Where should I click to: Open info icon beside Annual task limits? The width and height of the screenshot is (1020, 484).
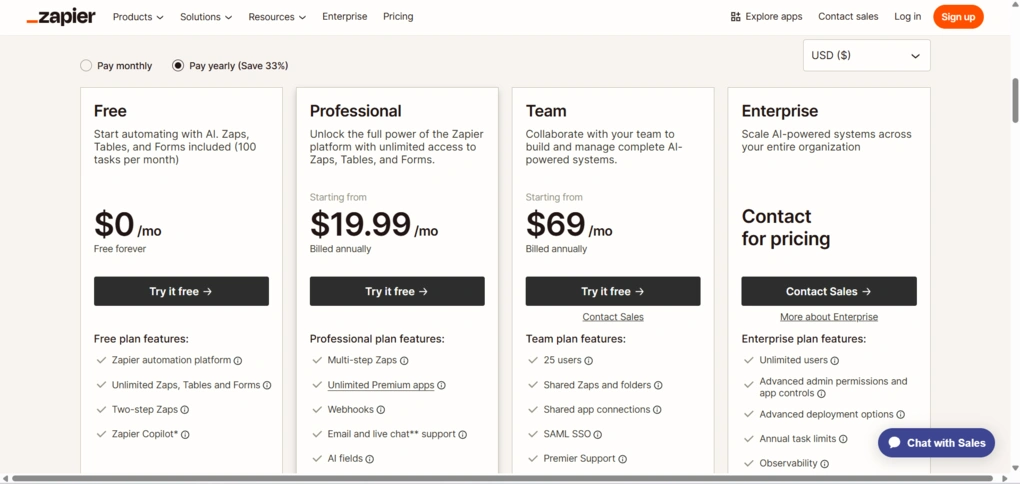click(x=843, y=439)
